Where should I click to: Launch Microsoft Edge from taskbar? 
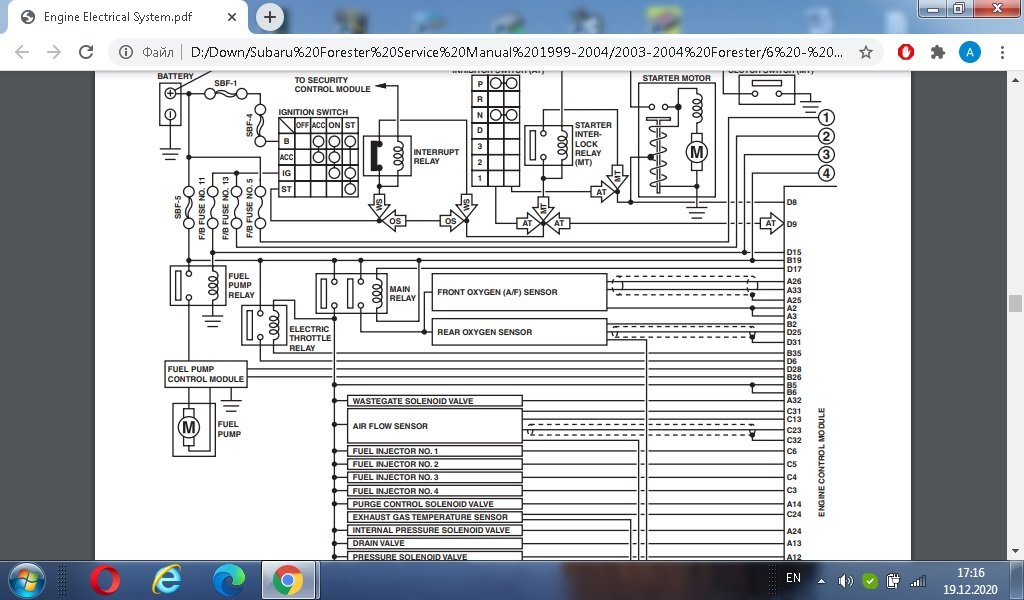tap(228, 579)
